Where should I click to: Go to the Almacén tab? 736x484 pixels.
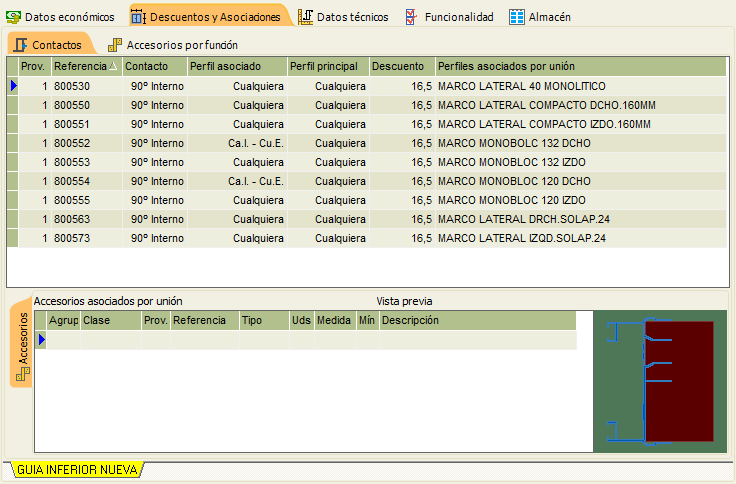click(540, 17)
